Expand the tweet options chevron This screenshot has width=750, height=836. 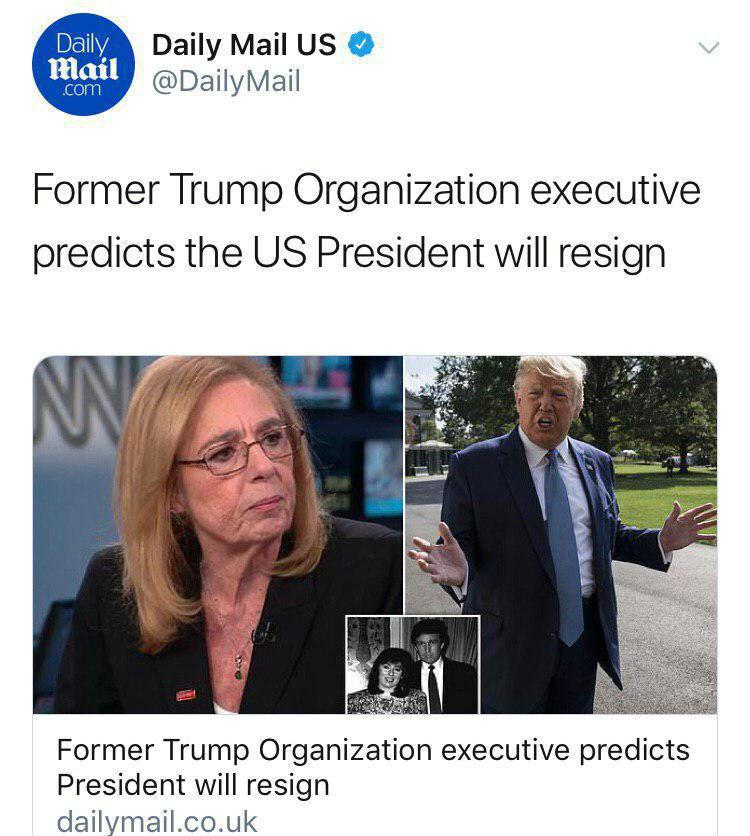708,48
